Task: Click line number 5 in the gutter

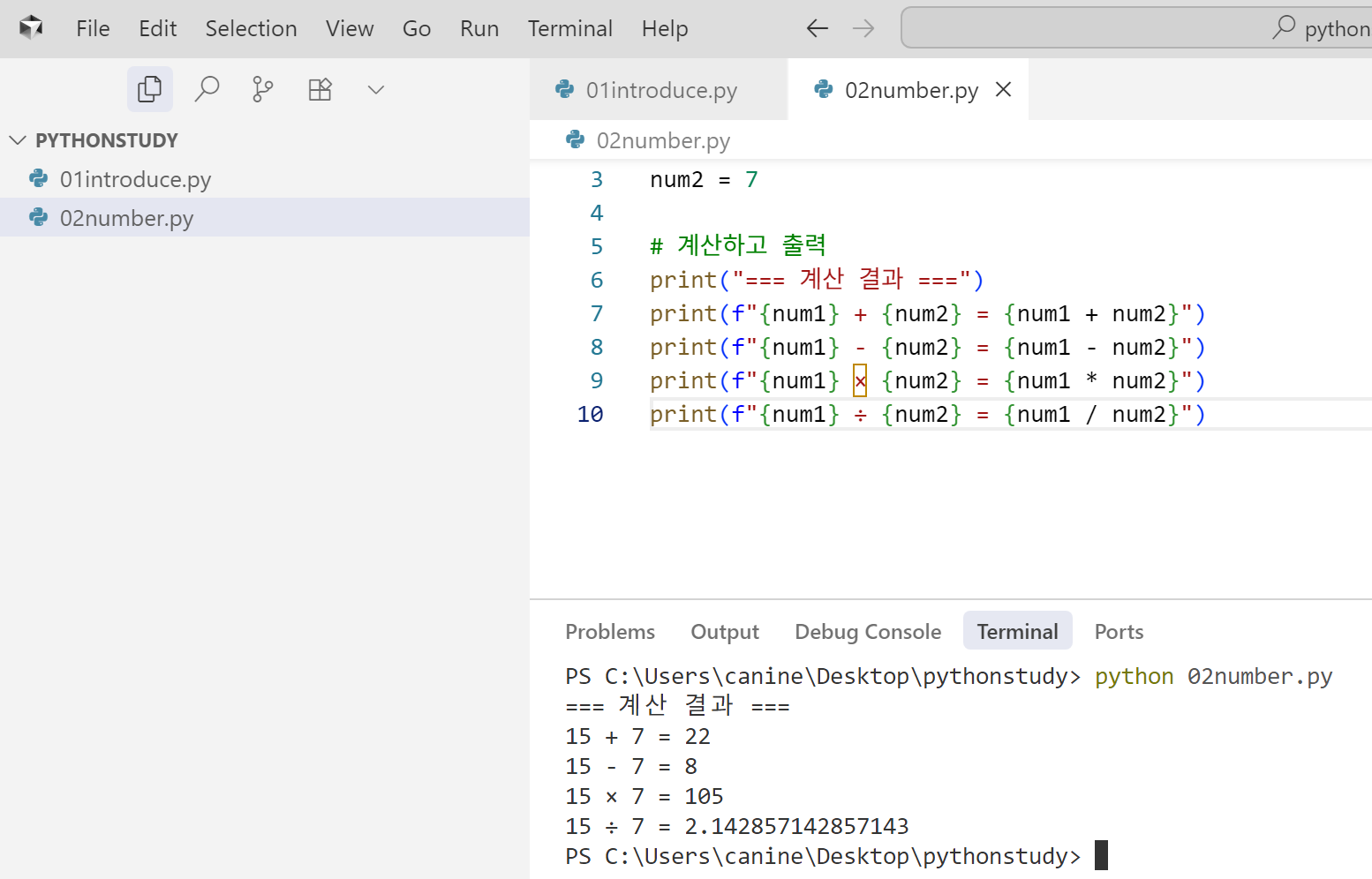Action: [x=597, y=246]
